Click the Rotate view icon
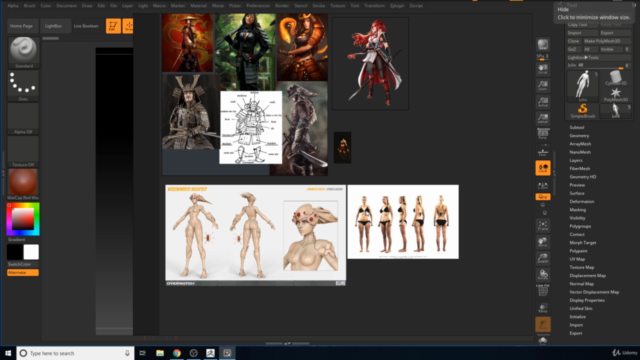Image resolution: width=640 pixels, height=360 pixels. point(543,275)
